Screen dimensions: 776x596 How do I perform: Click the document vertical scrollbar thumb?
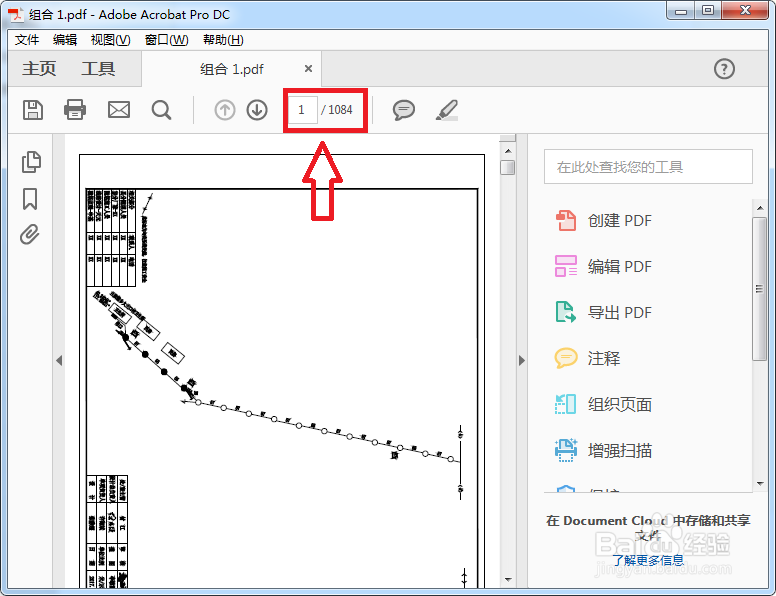(508, 167)
